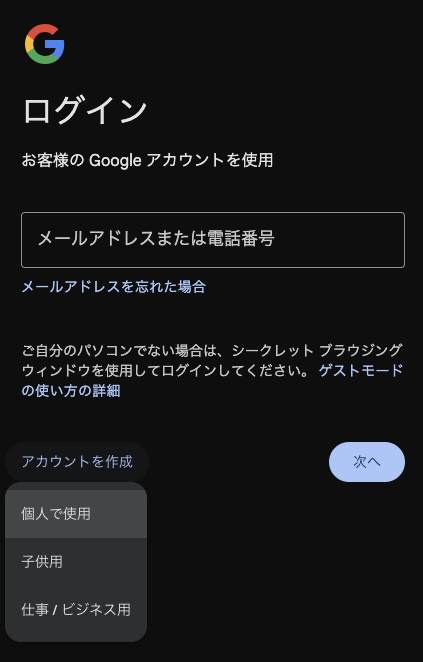Click the ログイン heading text
Screen dimensions: 423x662
84,111
